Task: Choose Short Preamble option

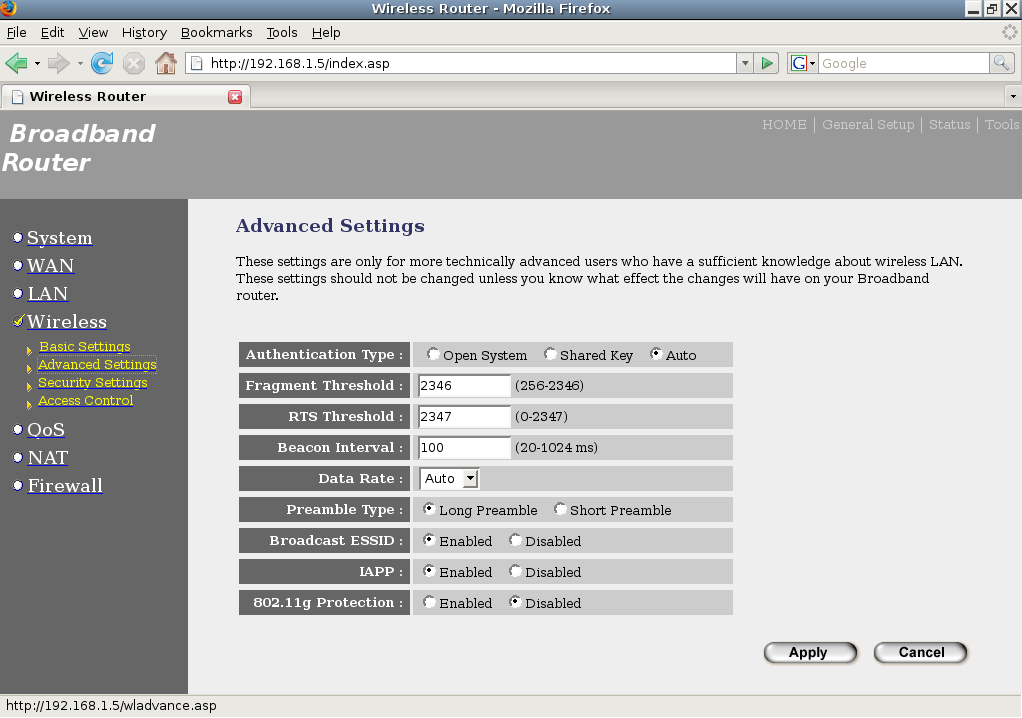Action: pos(560,509)
